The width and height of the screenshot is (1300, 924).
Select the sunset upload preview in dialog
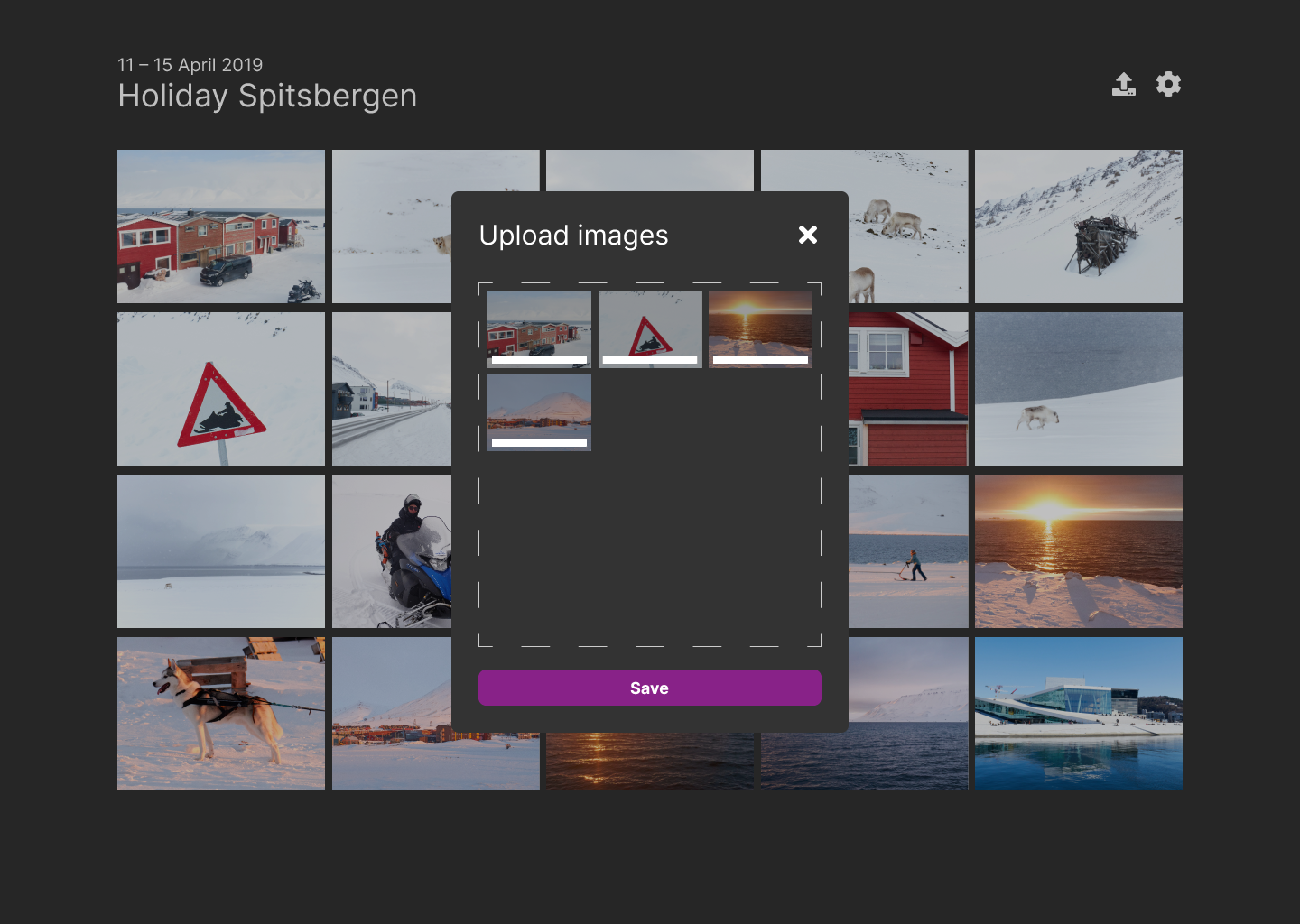click(x=760, y=325)
